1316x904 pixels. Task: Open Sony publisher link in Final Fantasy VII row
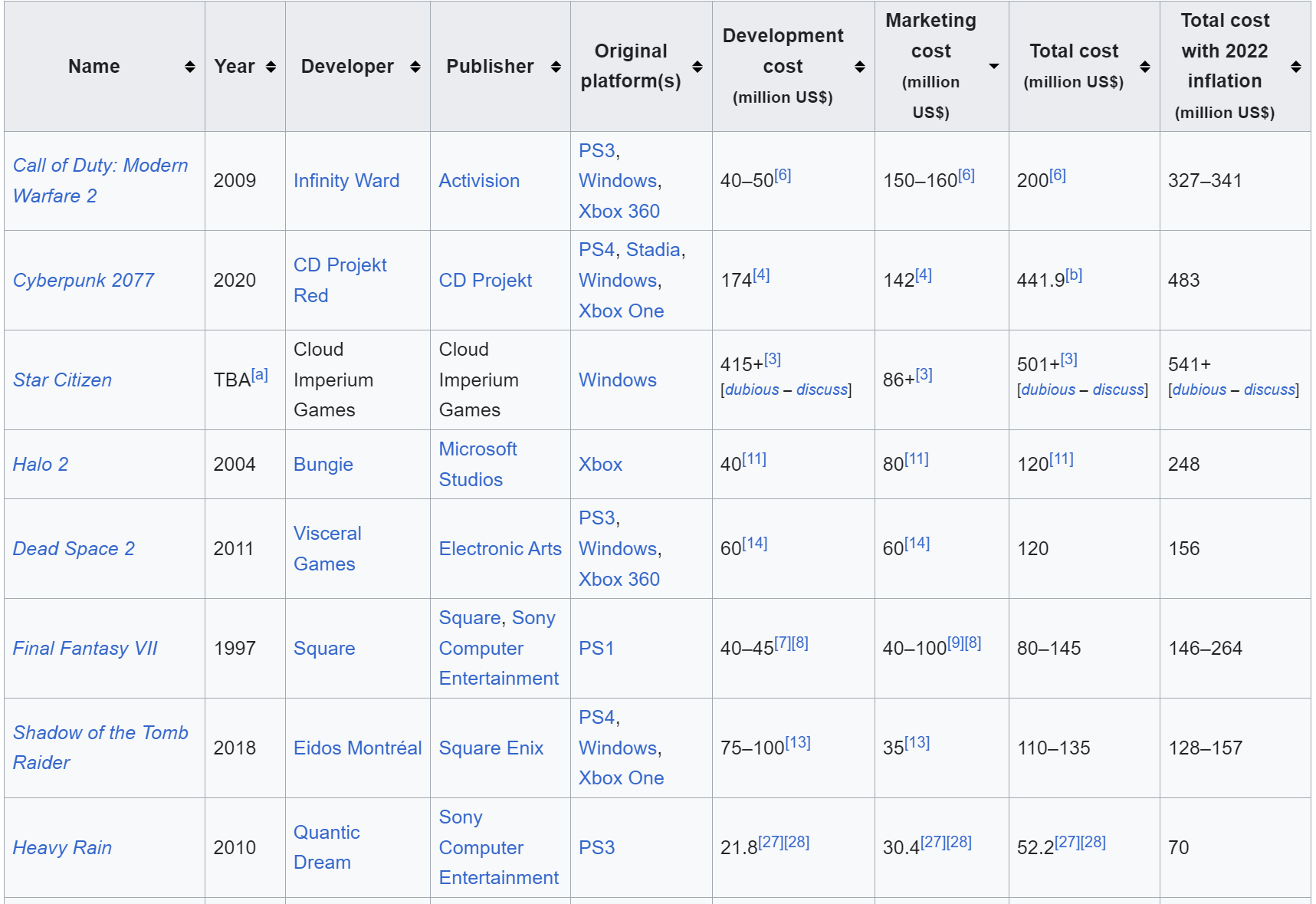(x=499, y=649)
